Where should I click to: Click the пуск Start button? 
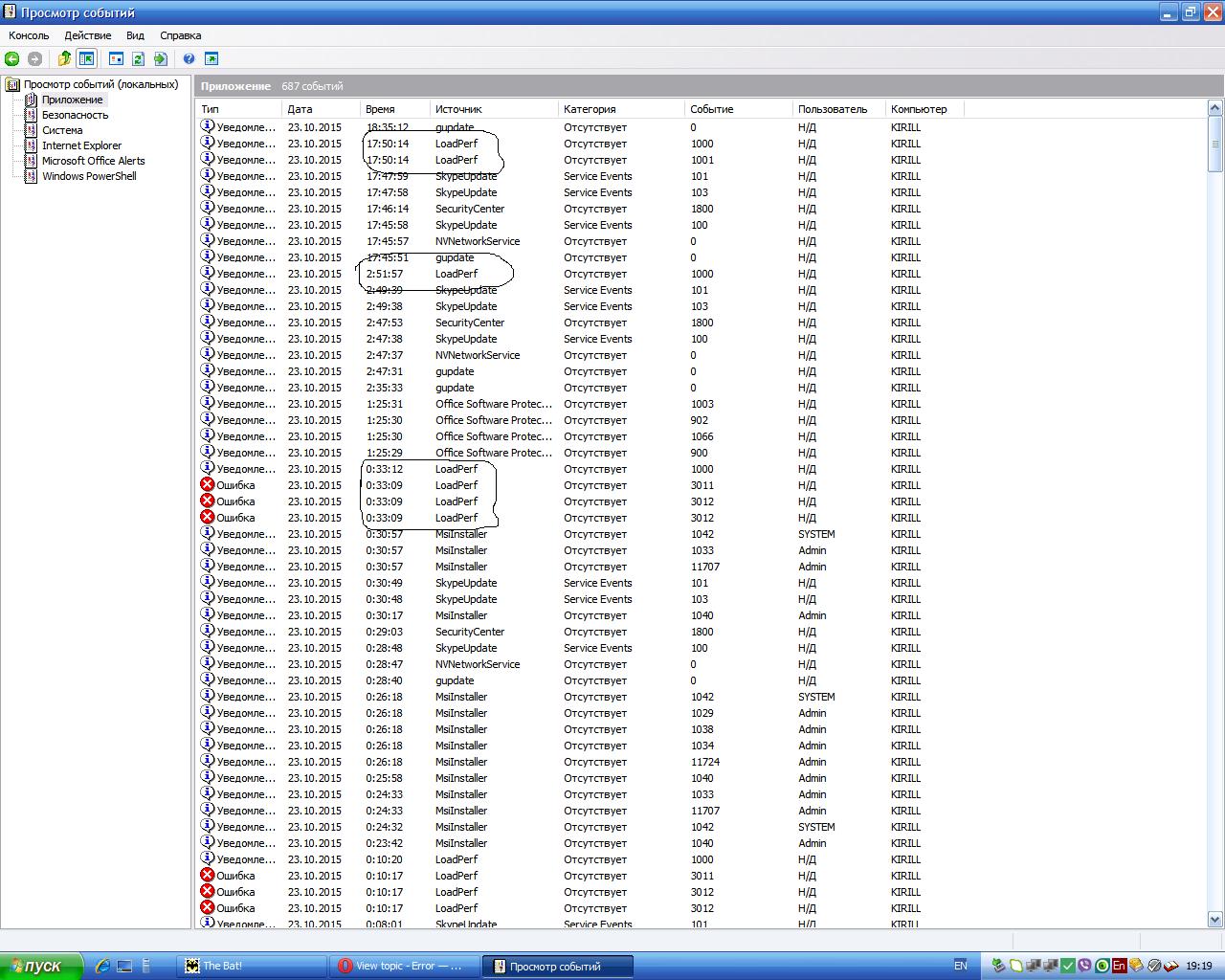point(41,966)
